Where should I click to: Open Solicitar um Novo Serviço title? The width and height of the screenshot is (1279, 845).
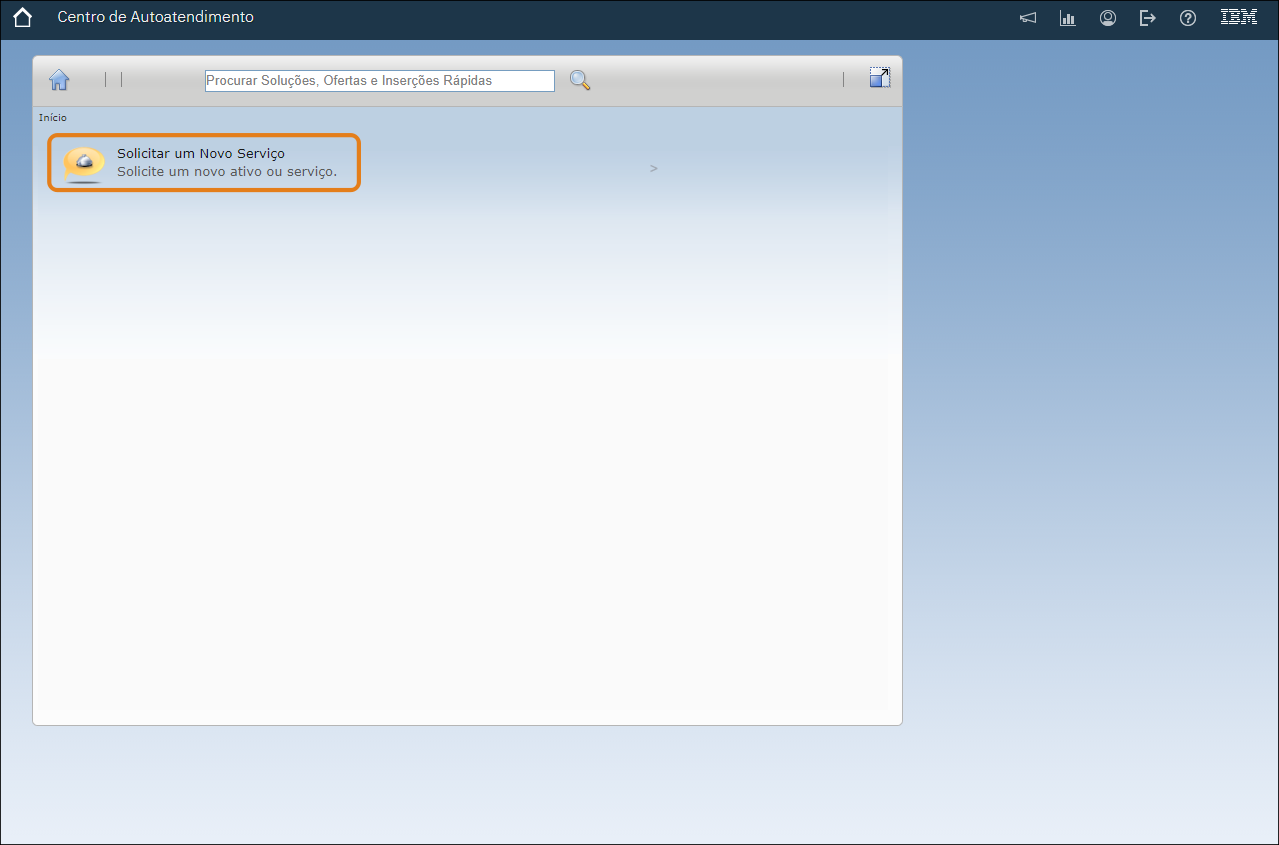pyautogui.click(x=201, y=153)
